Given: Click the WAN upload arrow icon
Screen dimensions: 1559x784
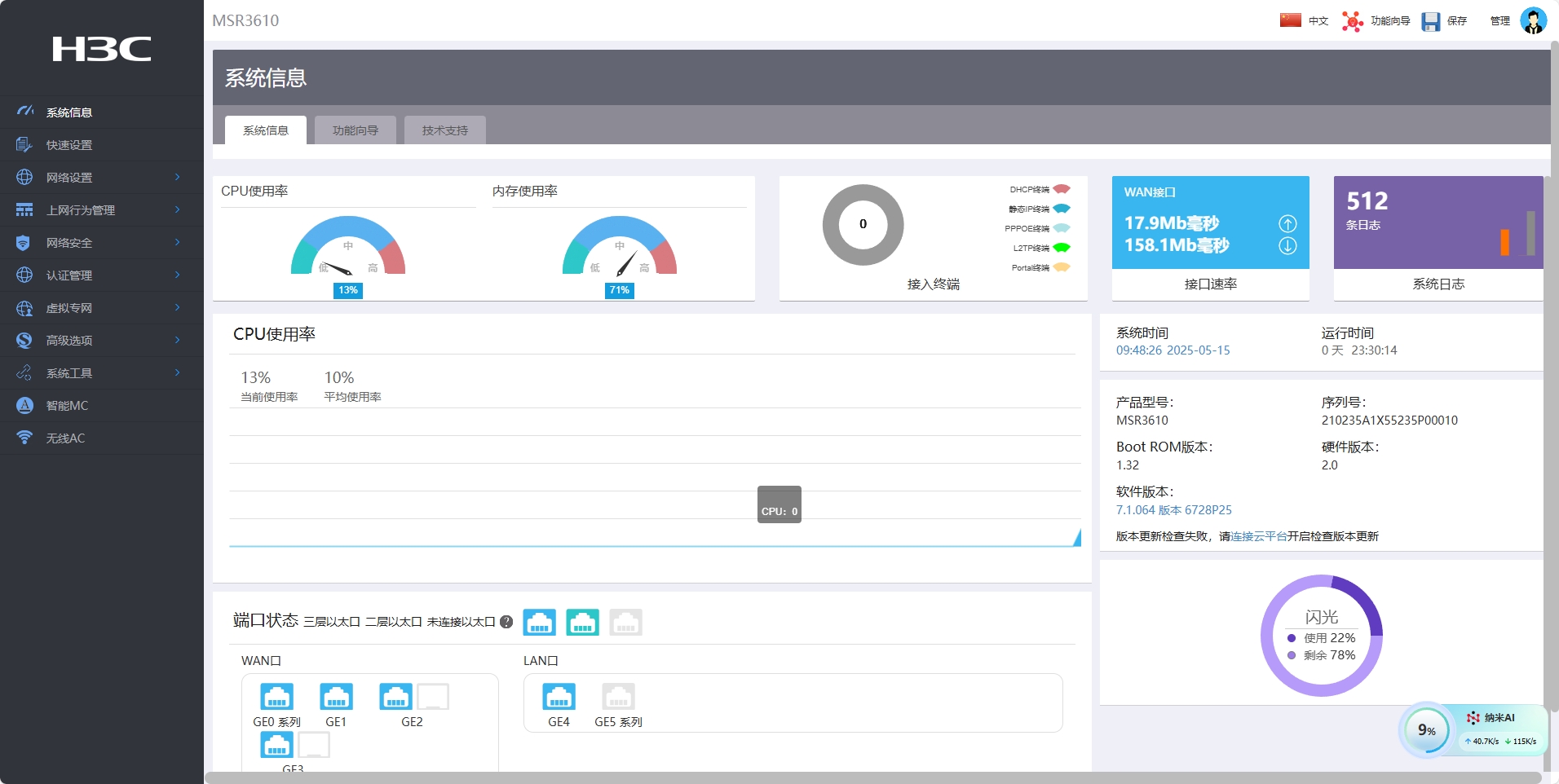Looking at the screenshot, I should (1287, 223).
